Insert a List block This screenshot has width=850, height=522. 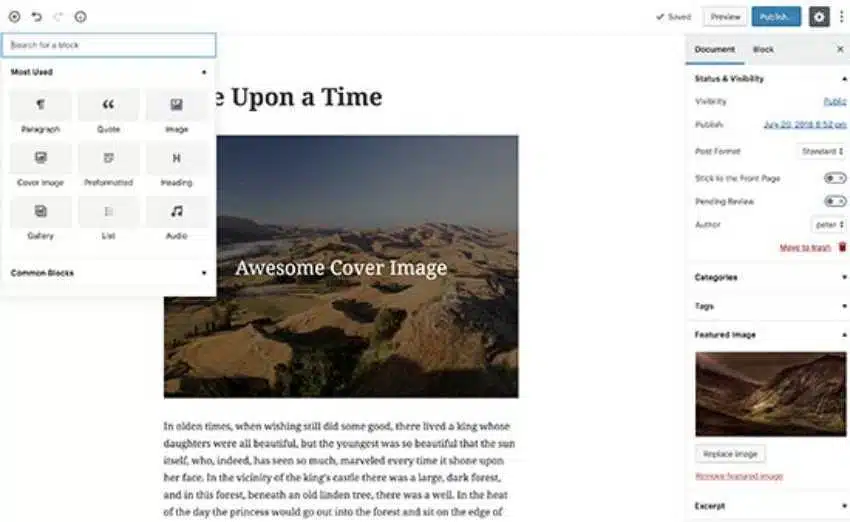tap(108, 220)
